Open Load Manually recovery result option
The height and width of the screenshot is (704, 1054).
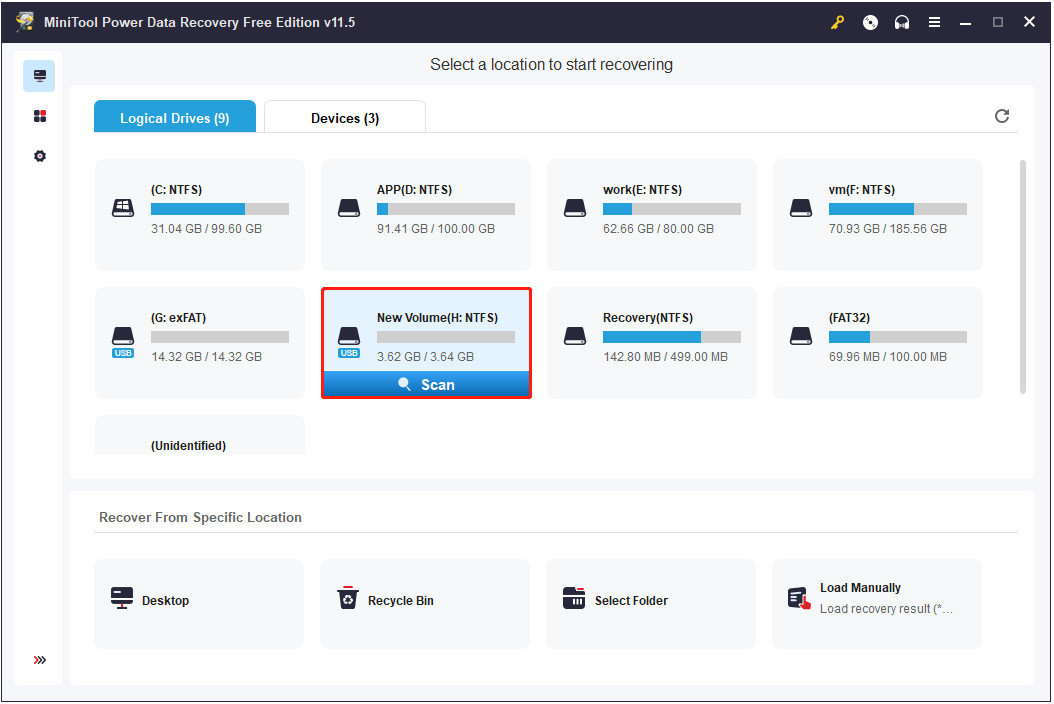[x=877, y=604]
